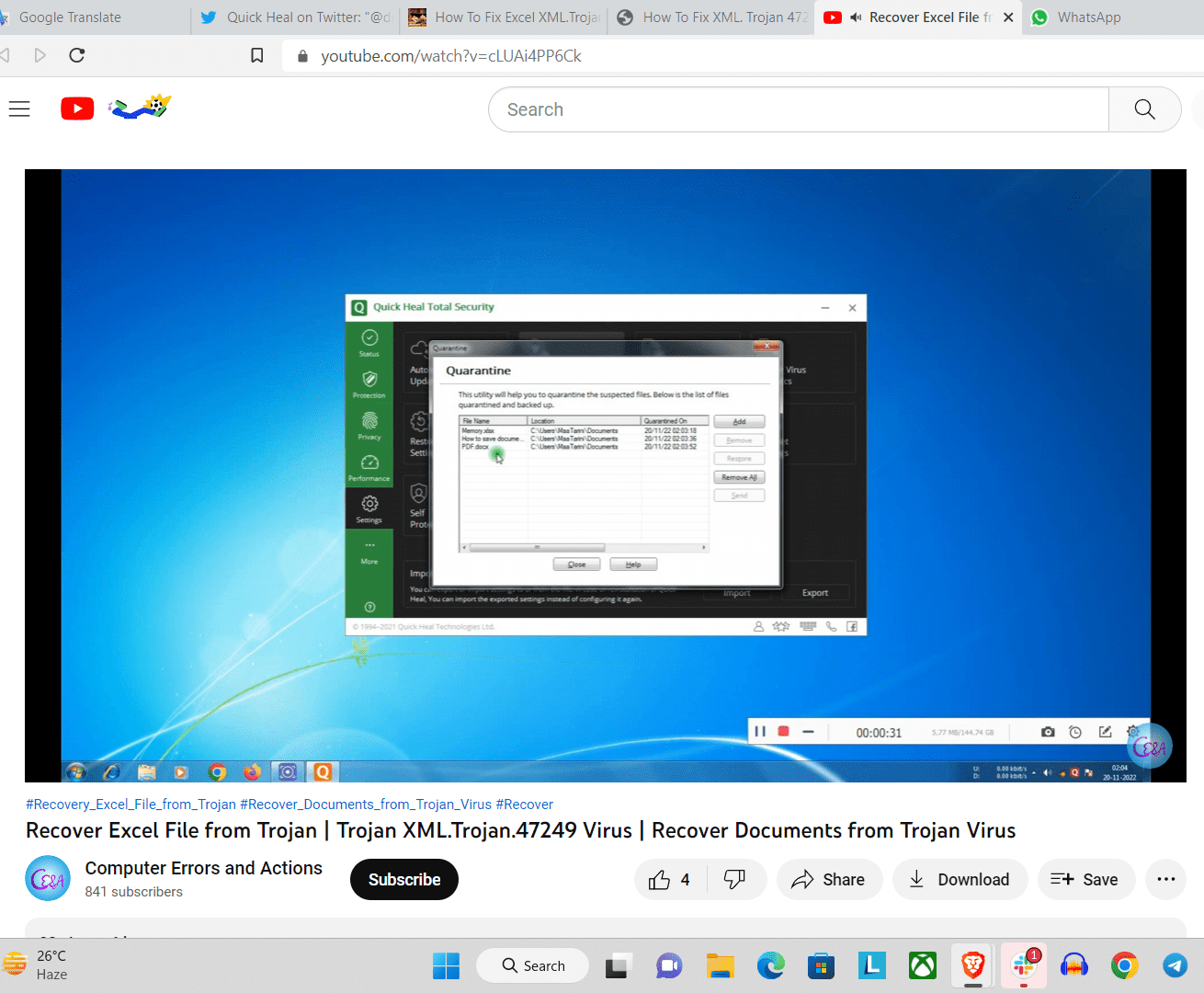Click the YouTube logo home icon
This screenshot has height=993, width=1204.
tap(77, 109)
